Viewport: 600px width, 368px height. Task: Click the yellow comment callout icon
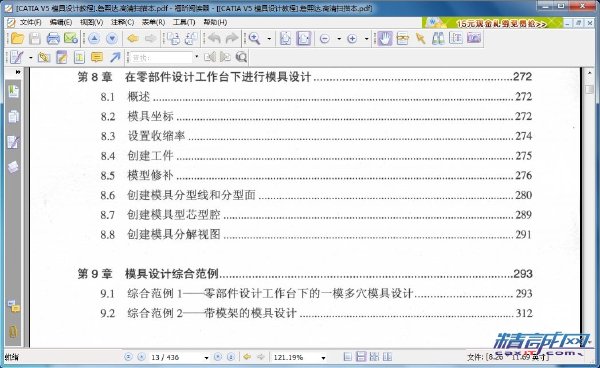(97, 58)
